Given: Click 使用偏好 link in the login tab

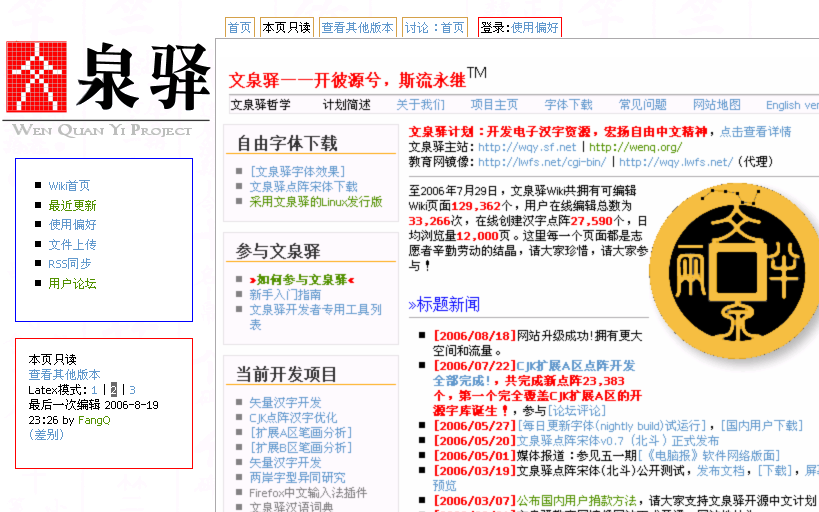Looking at the screenshot, I should click(535, 28).
